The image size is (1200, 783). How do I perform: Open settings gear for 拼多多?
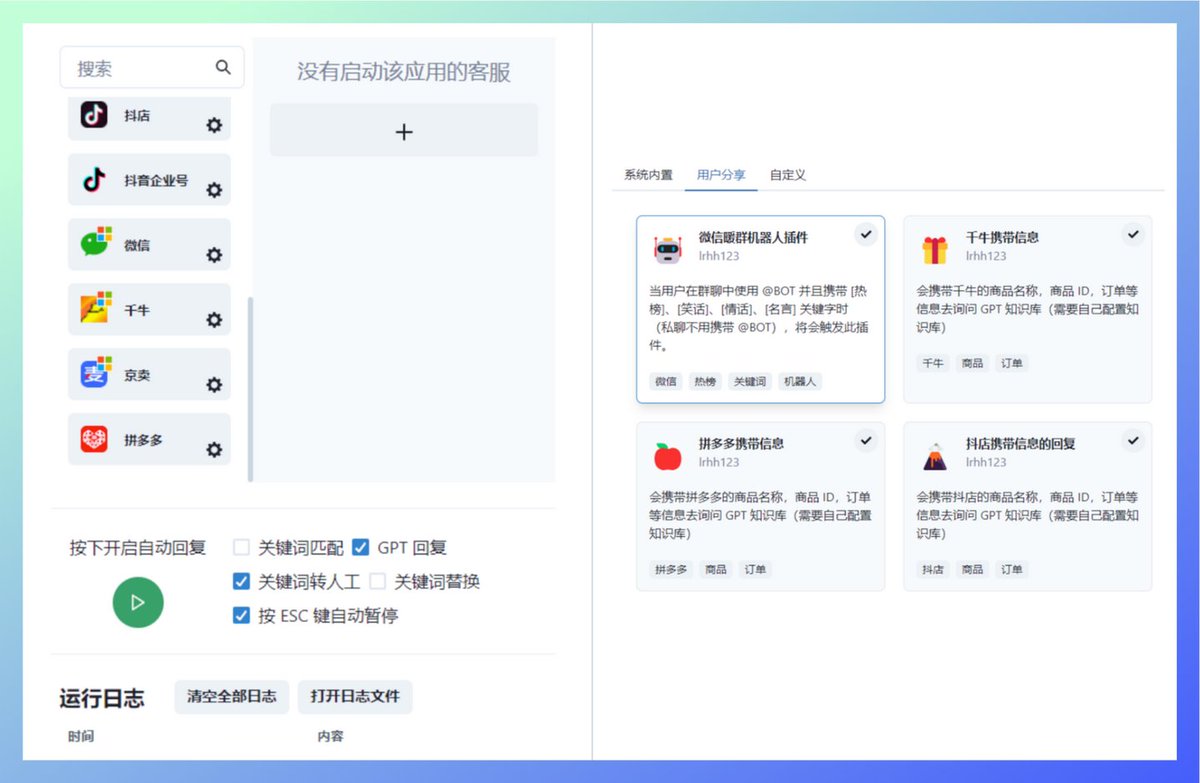point(214,450)
